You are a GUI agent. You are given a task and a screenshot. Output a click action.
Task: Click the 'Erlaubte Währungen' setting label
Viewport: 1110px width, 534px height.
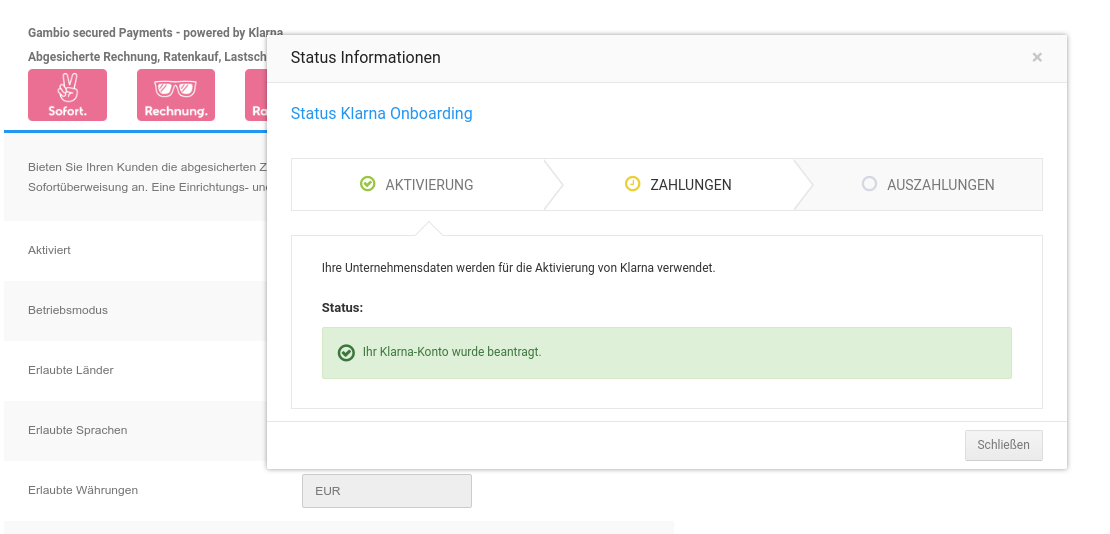(x=83, y=490)
